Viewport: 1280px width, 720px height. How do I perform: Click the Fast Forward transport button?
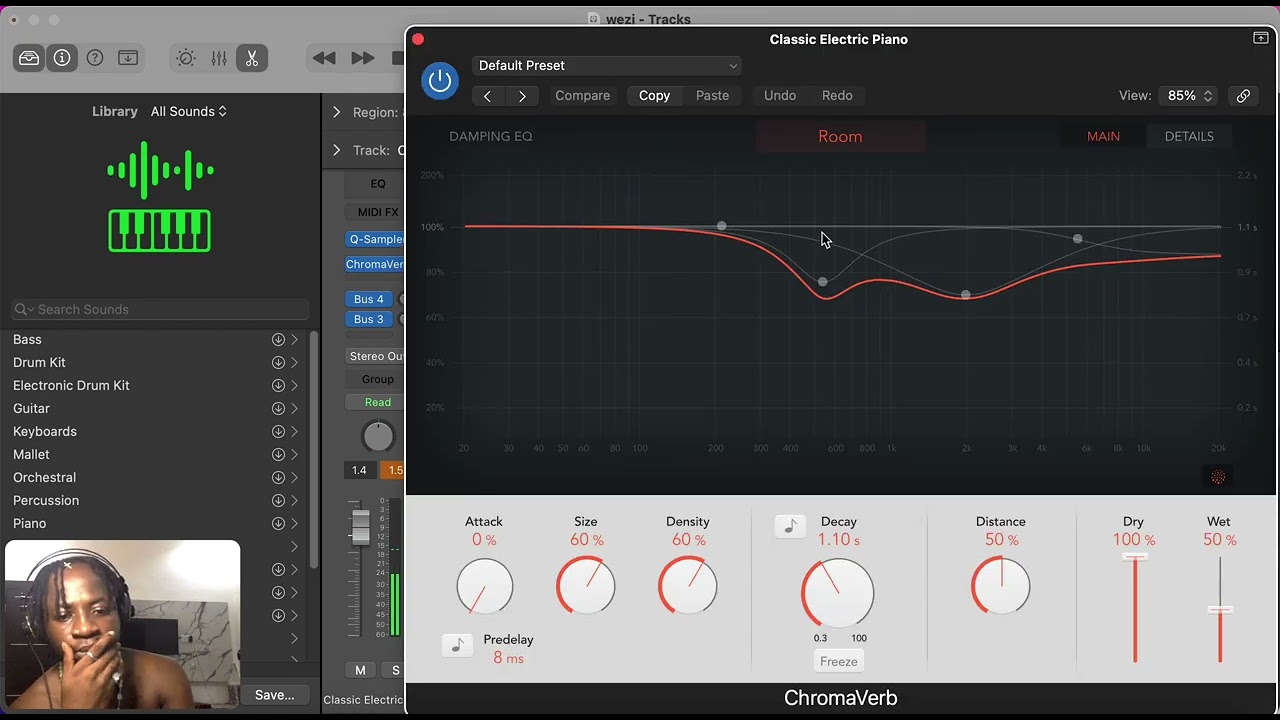click(x=363, y=58)
